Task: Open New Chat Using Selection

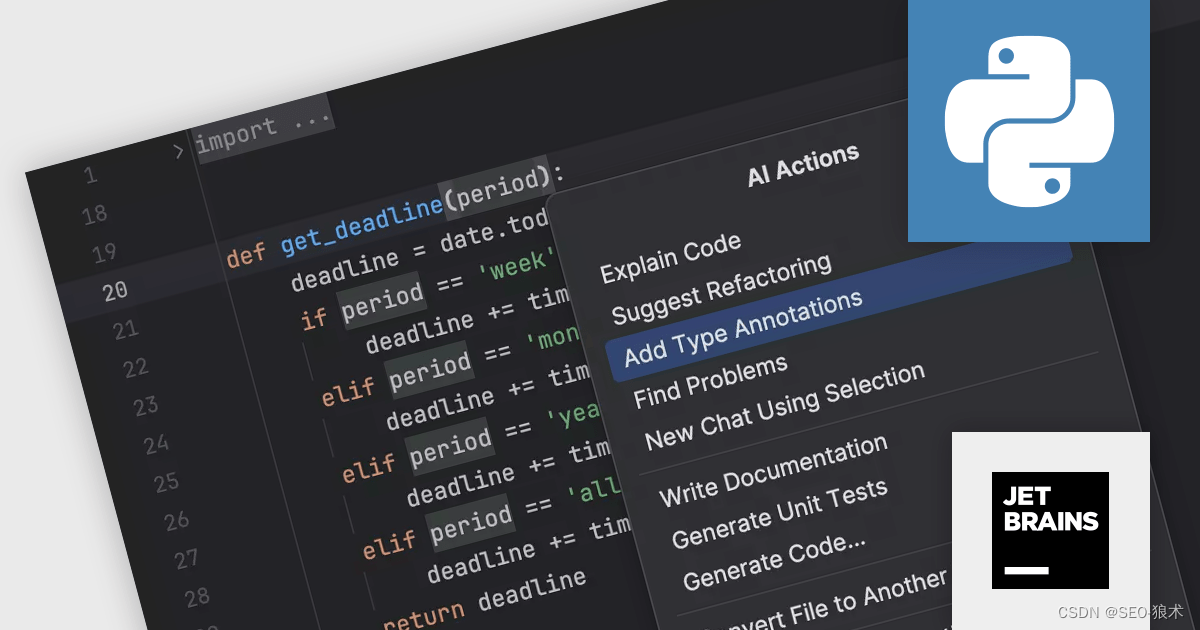Action: pos(785,407)
